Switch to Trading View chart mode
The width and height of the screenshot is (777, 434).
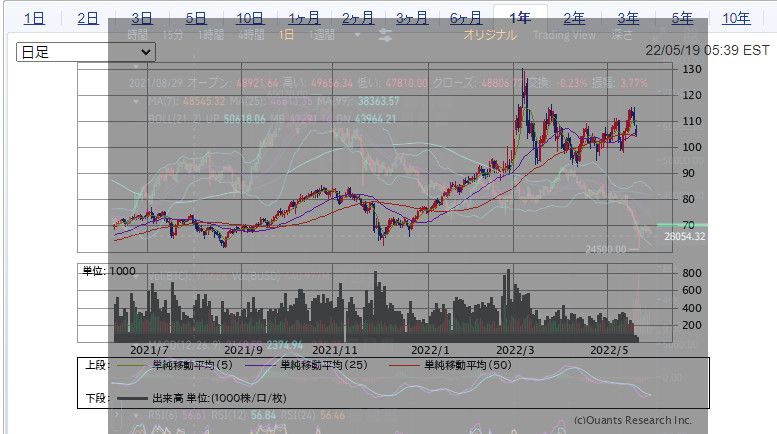564,34
